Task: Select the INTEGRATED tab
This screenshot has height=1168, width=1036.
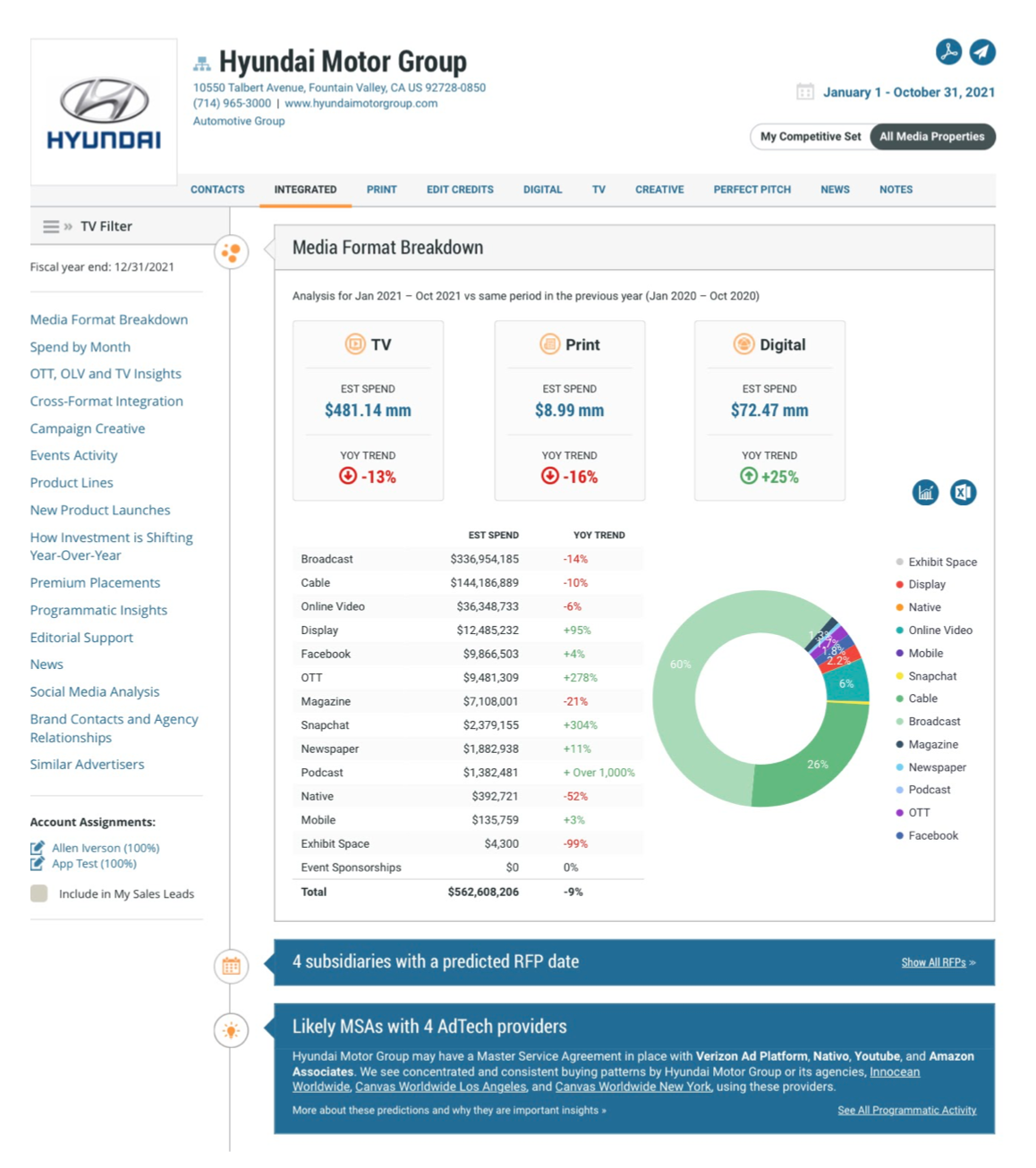Action: click(305, 190)
